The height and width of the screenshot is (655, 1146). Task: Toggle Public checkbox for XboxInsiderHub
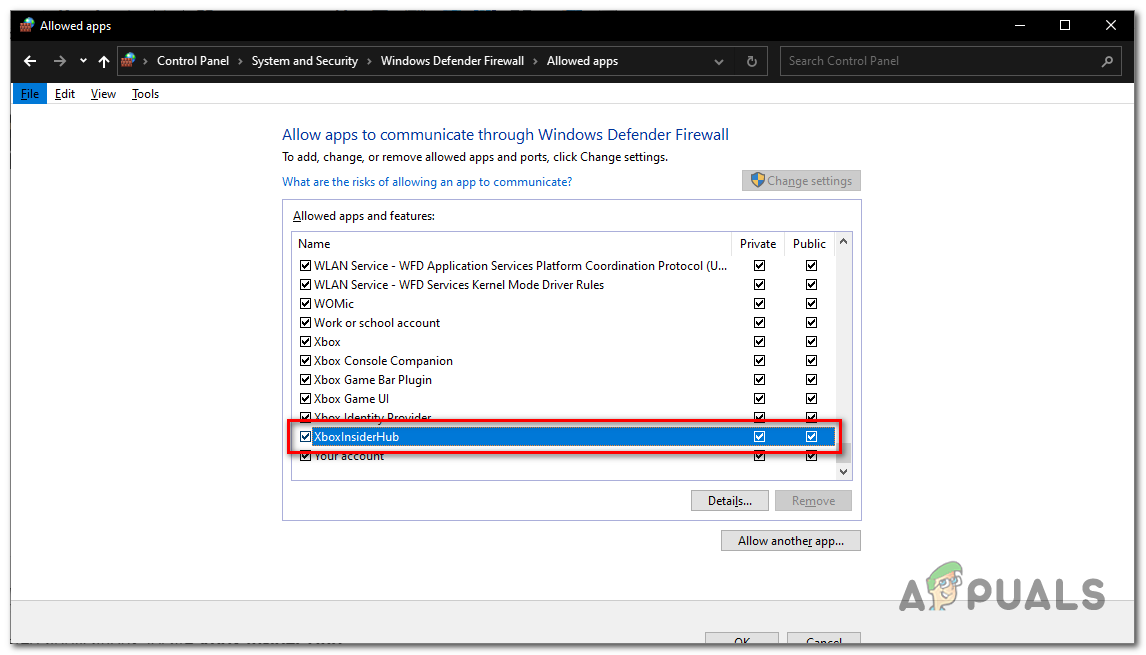(811, 436)
